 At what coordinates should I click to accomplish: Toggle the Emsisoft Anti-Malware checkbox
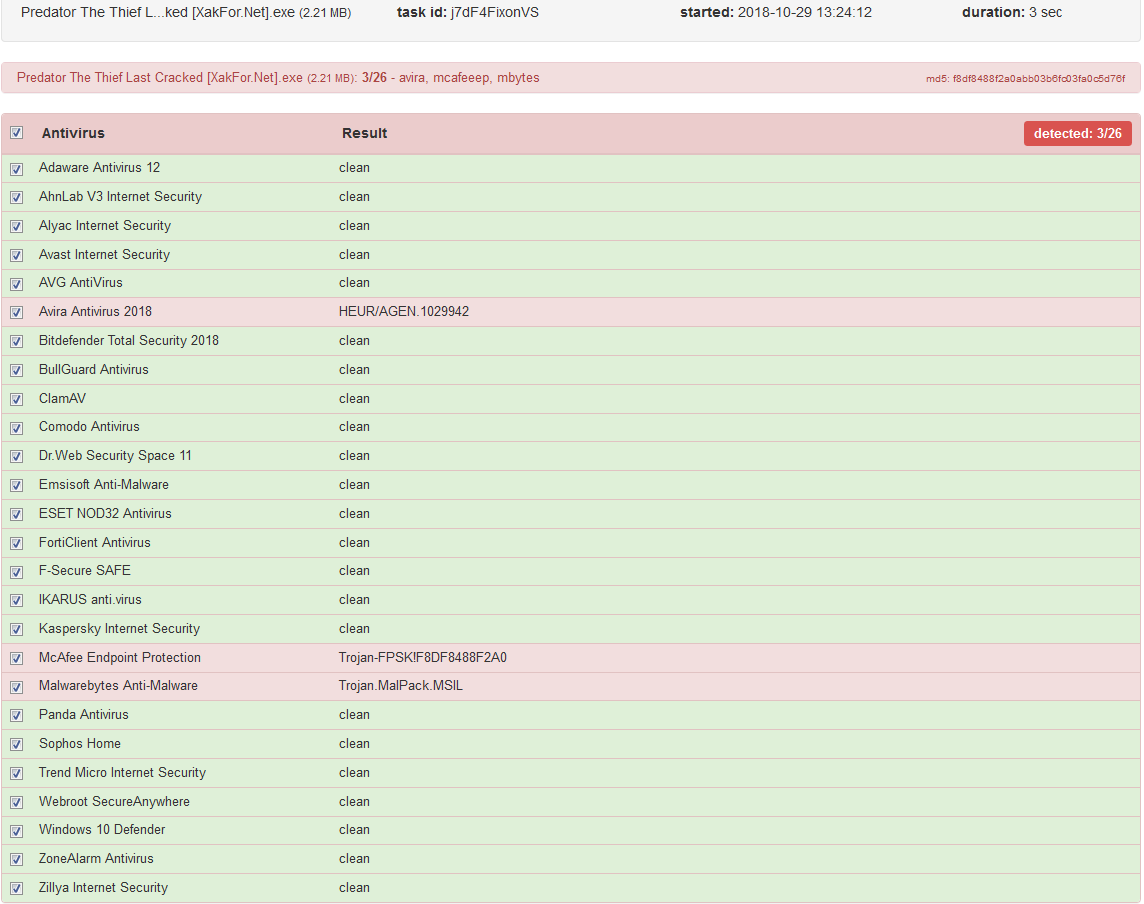pos(17,485)
